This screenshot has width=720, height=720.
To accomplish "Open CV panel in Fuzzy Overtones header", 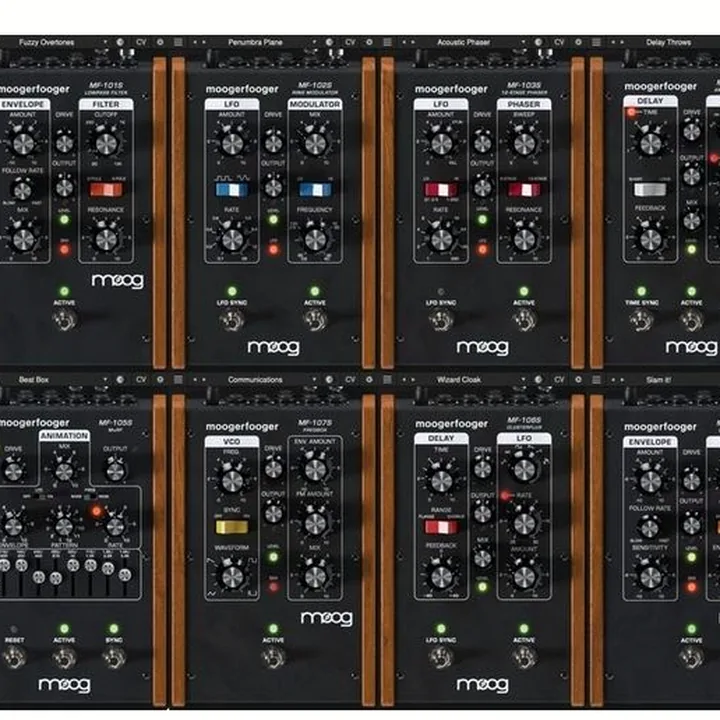I will [x=141, y=42].
